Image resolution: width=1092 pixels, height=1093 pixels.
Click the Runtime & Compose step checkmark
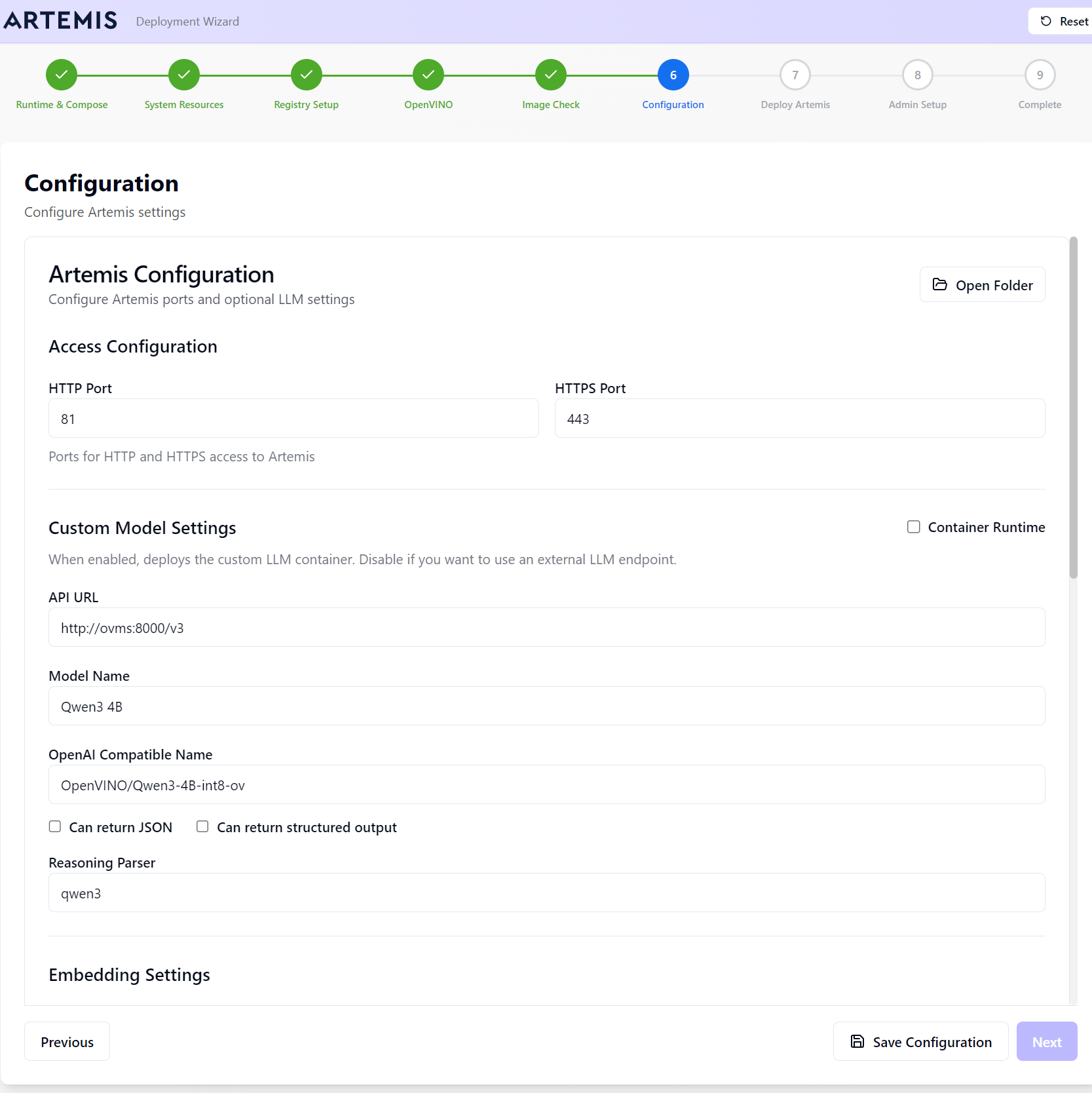[x=62, y=75]
